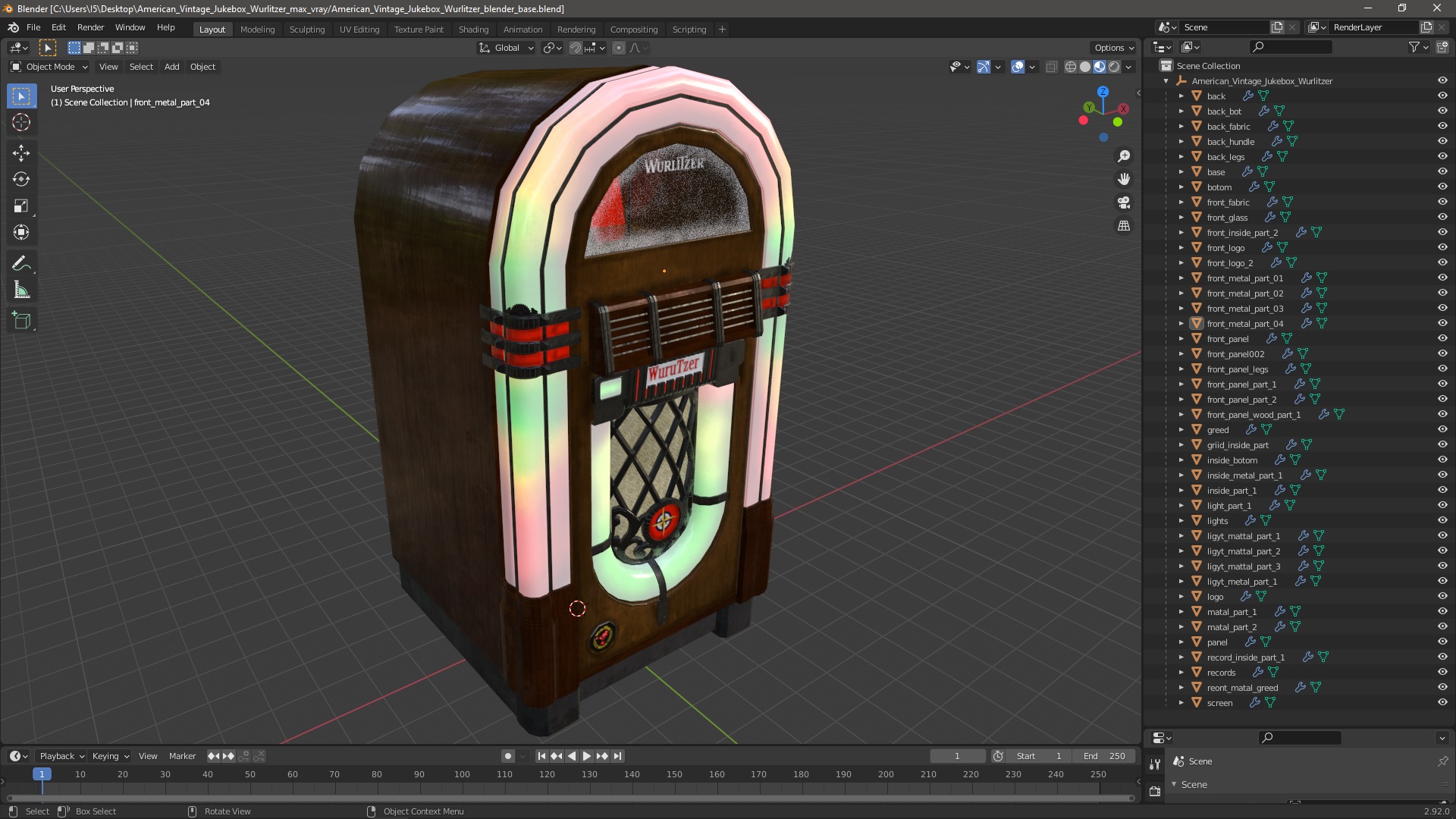This screenshot has width=1456, height=819.
Task: Toggle the camera view icon
Action: (1124, 202)
